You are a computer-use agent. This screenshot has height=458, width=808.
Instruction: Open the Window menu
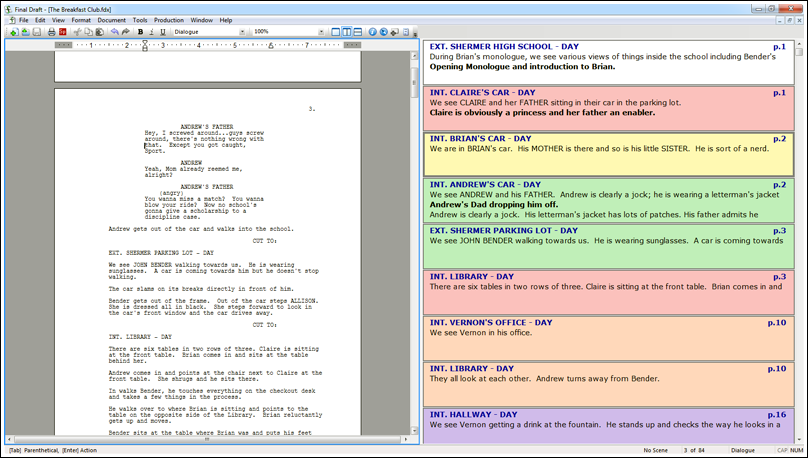(x=201, y=20)
